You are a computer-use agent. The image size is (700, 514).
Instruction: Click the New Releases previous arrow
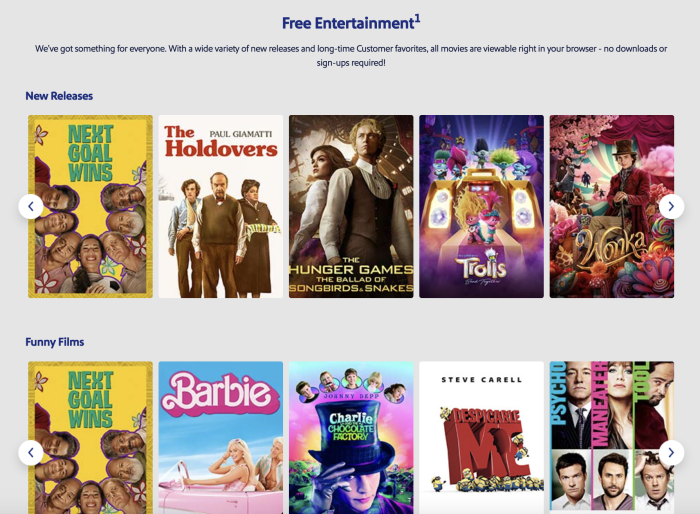click(31, 206)
